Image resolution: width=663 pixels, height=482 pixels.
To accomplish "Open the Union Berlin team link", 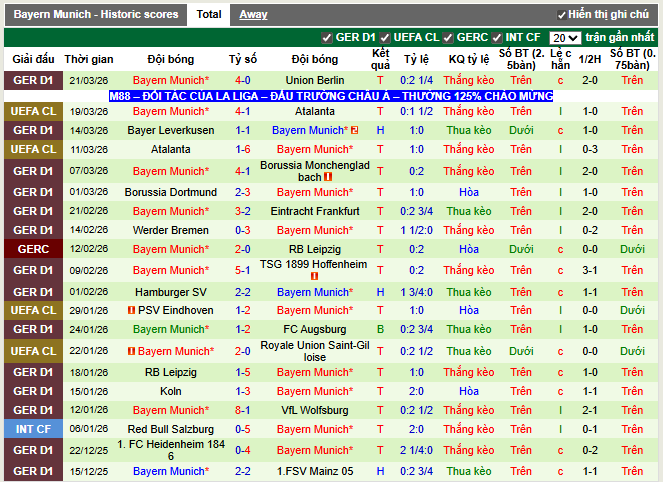I will pos(314,80).
